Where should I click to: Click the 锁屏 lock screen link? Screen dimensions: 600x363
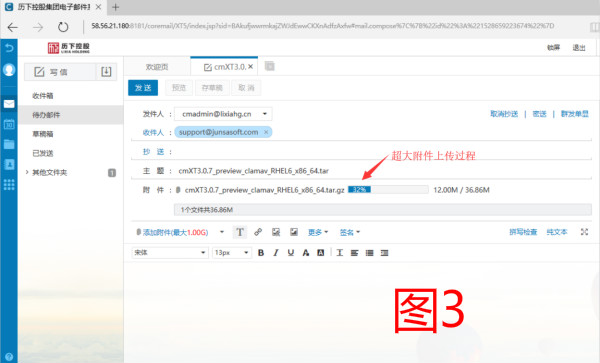pos(553,47)
